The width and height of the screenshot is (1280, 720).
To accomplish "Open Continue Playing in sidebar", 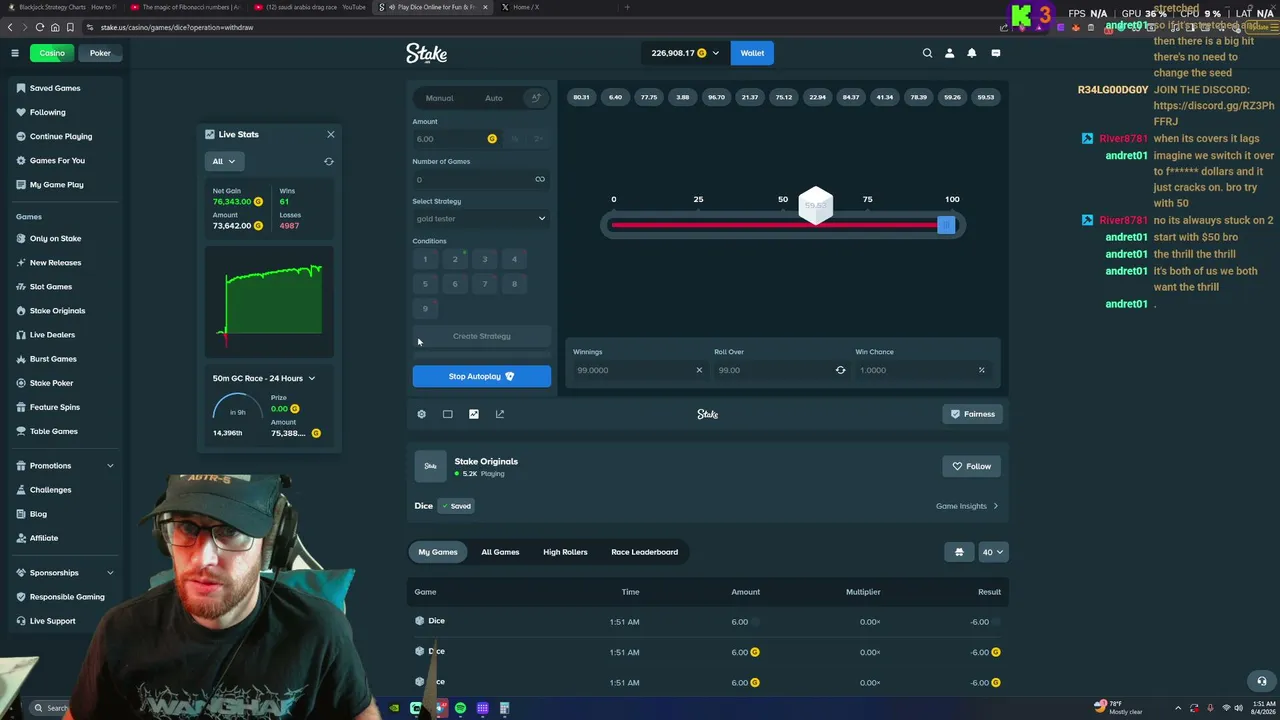I will click(x=61, y=136).
